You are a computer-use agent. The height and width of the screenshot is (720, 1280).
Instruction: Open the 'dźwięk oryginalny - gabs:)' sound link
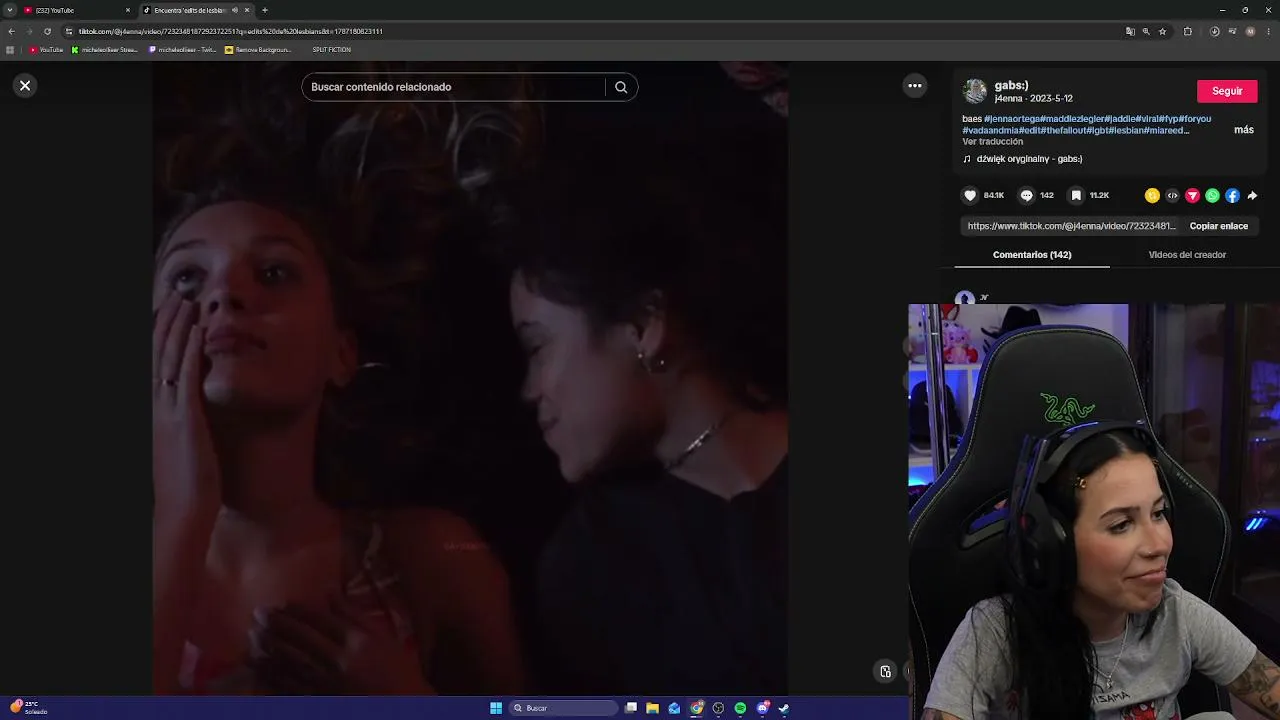coord(1029,159)
